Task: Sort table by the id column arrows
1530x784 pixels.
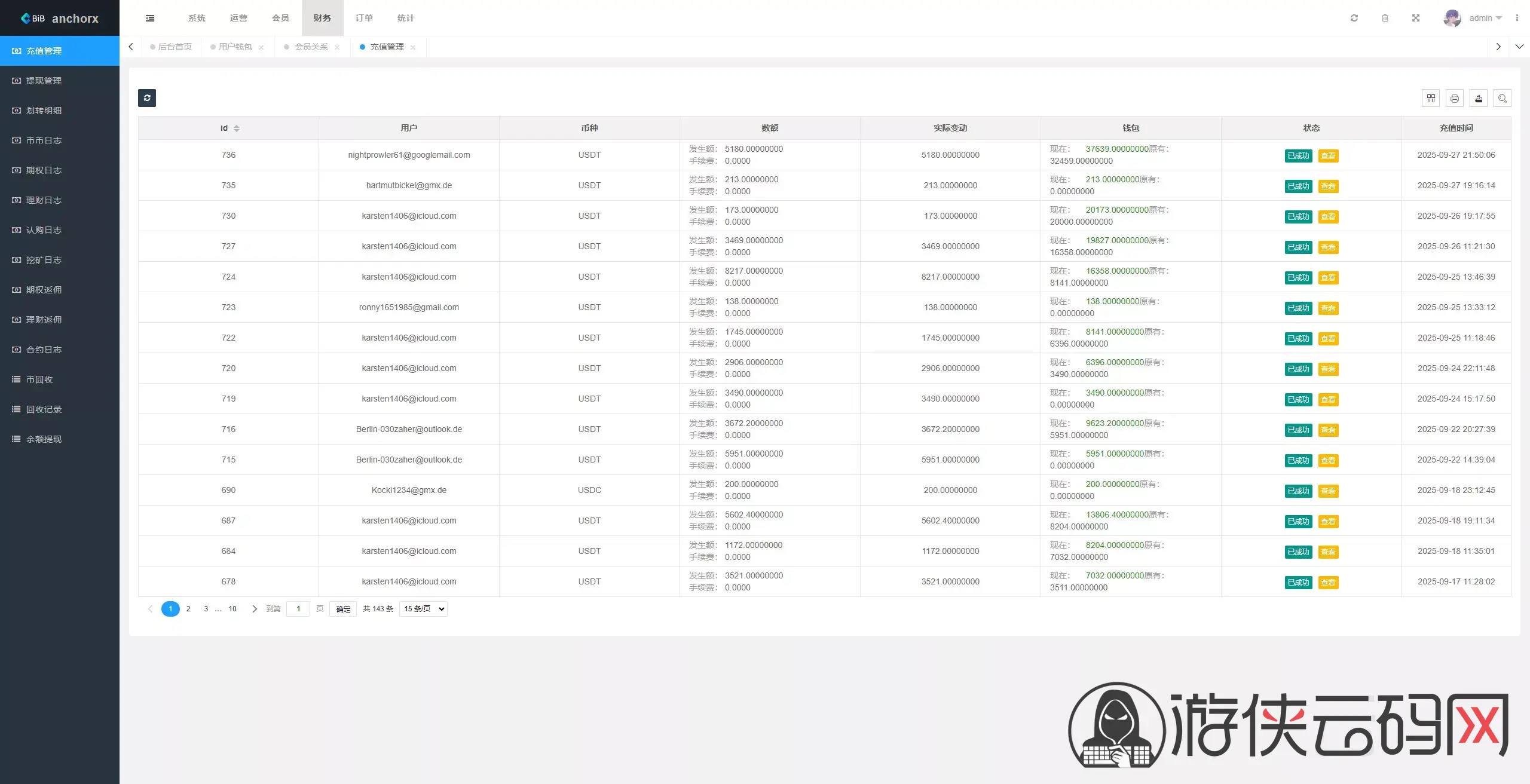Action: (237, 128)
